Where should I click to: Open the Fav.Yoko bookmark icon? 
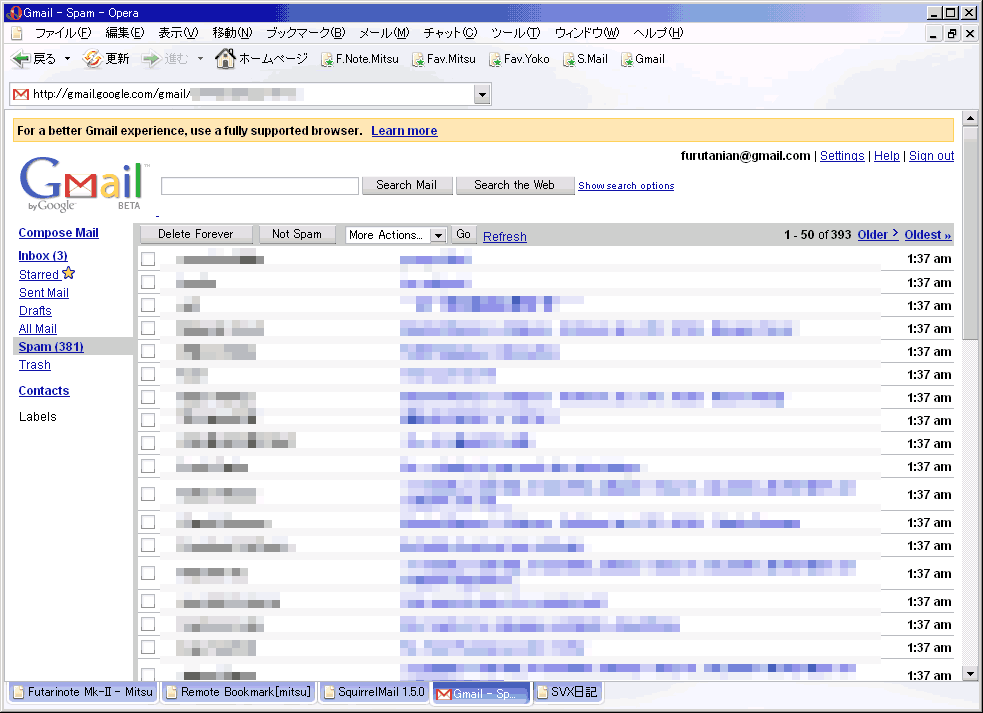tap(495, 60)
